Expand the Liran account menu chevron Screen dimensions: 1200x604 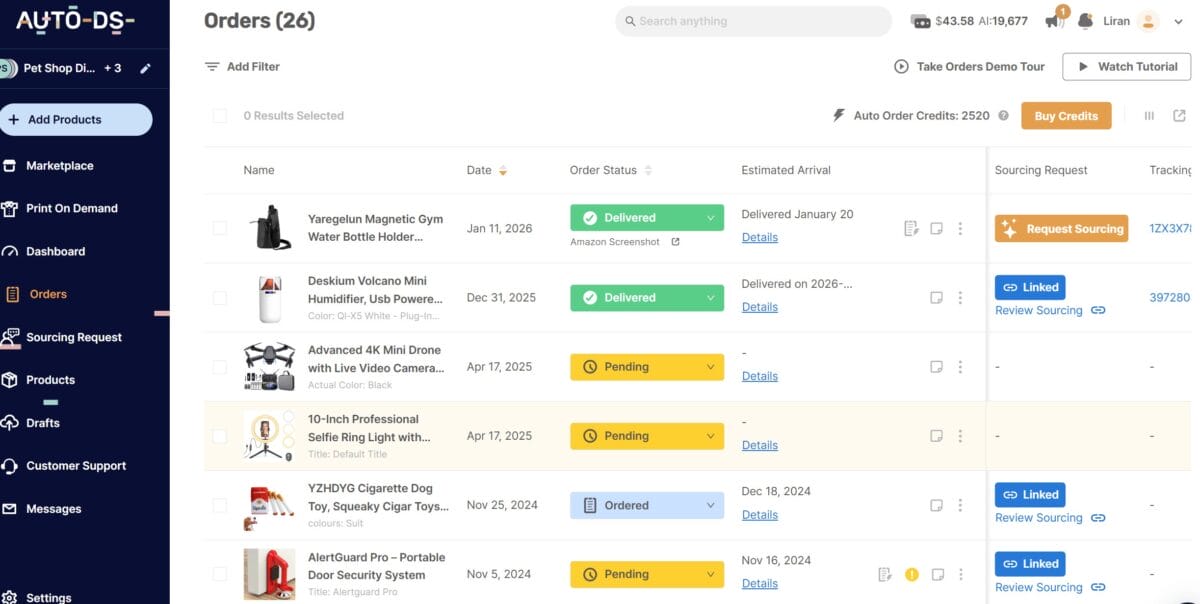click(x=1178, y=20)
